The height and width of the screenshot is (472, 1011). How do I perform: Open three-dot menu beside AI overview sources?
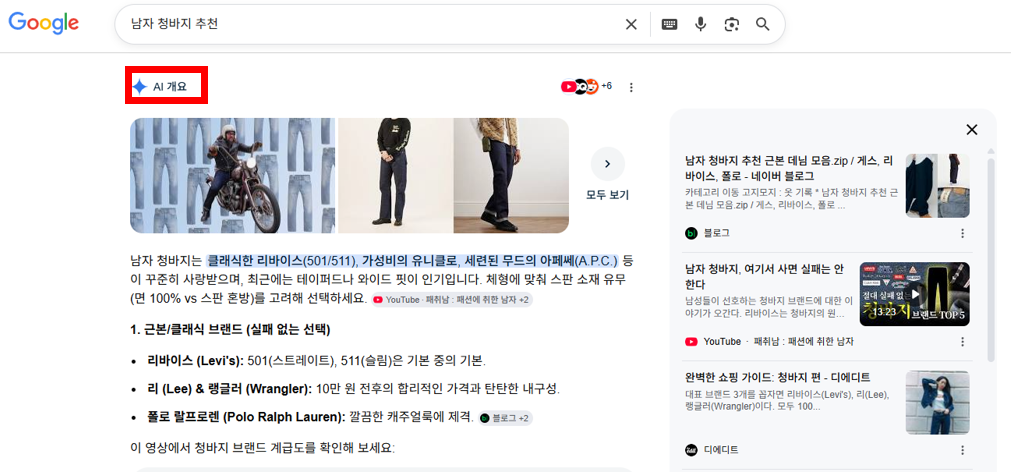tap(631, 87)
